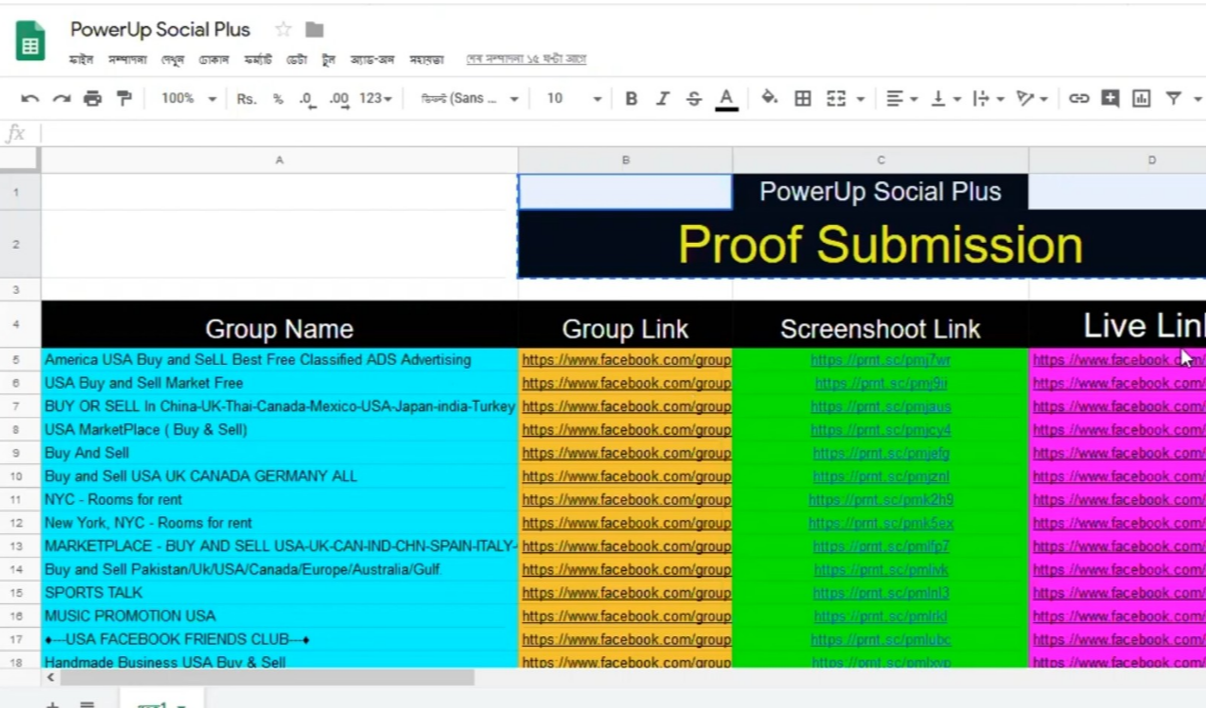Toggle bold formatting
1206x708 pixels.
(x=631, y=98)
